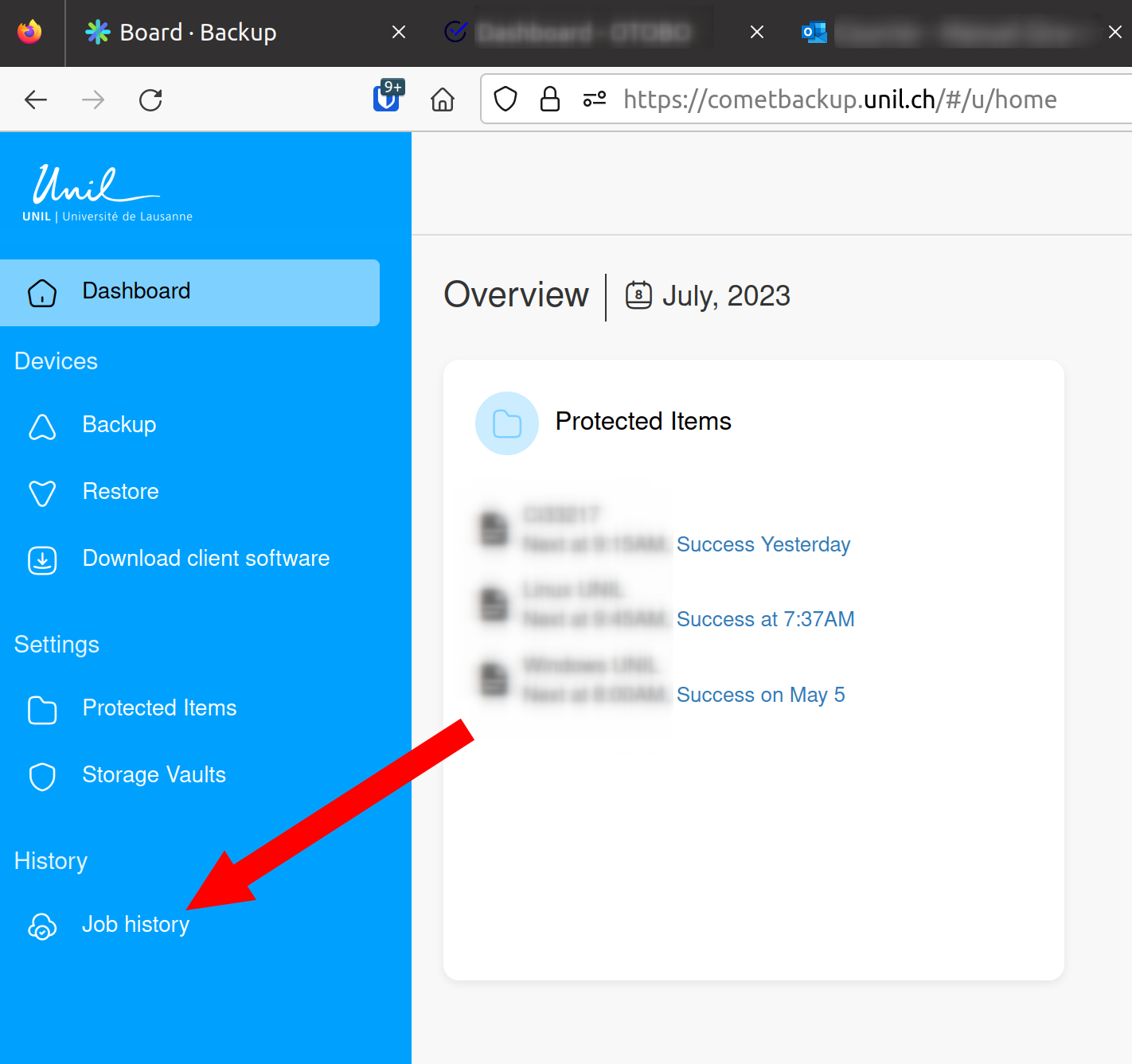The width and height of the screenshot is (1132, 1064).
Task: Open site permissions icon in address bar
Action: tap(594, 99)
